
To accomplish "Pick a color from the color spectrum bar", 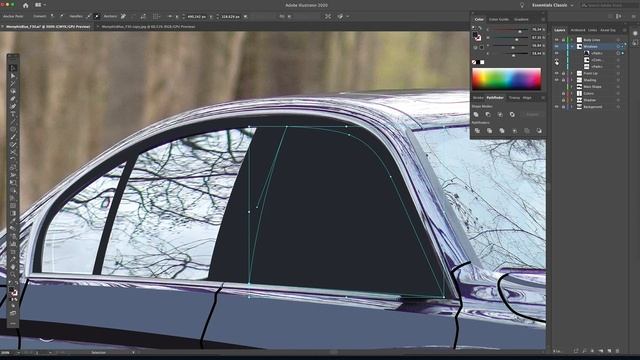I will [x=507, y=79].
